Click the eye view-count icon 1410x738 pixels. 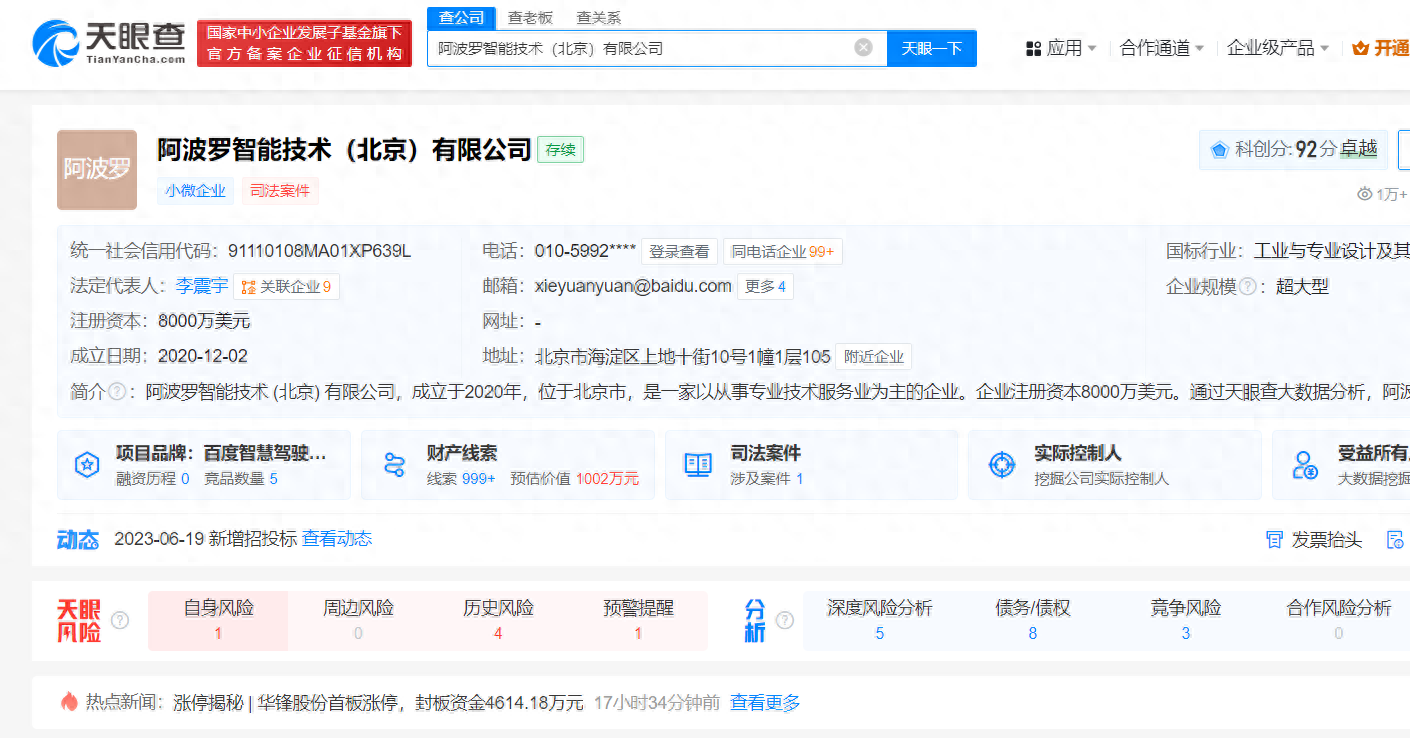[x=1364, y=194]
